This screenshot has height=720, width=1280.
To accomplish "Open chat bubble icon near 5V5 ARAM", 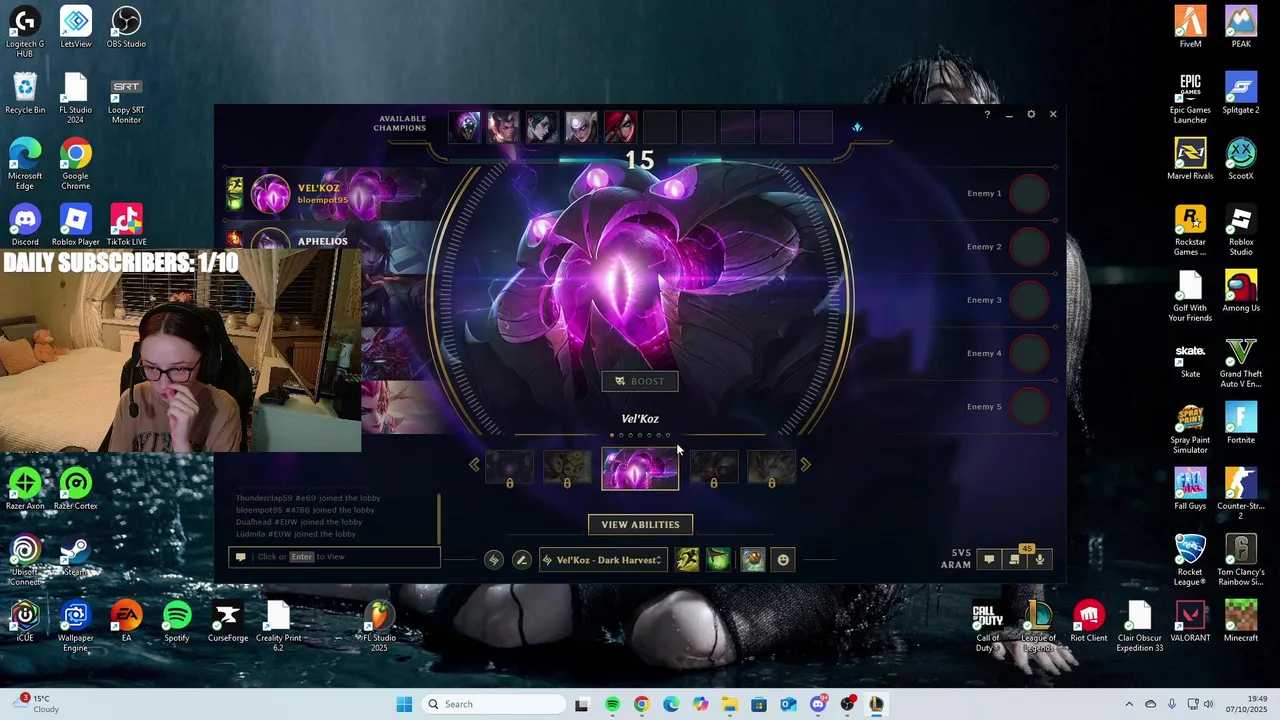I will 989,560.
